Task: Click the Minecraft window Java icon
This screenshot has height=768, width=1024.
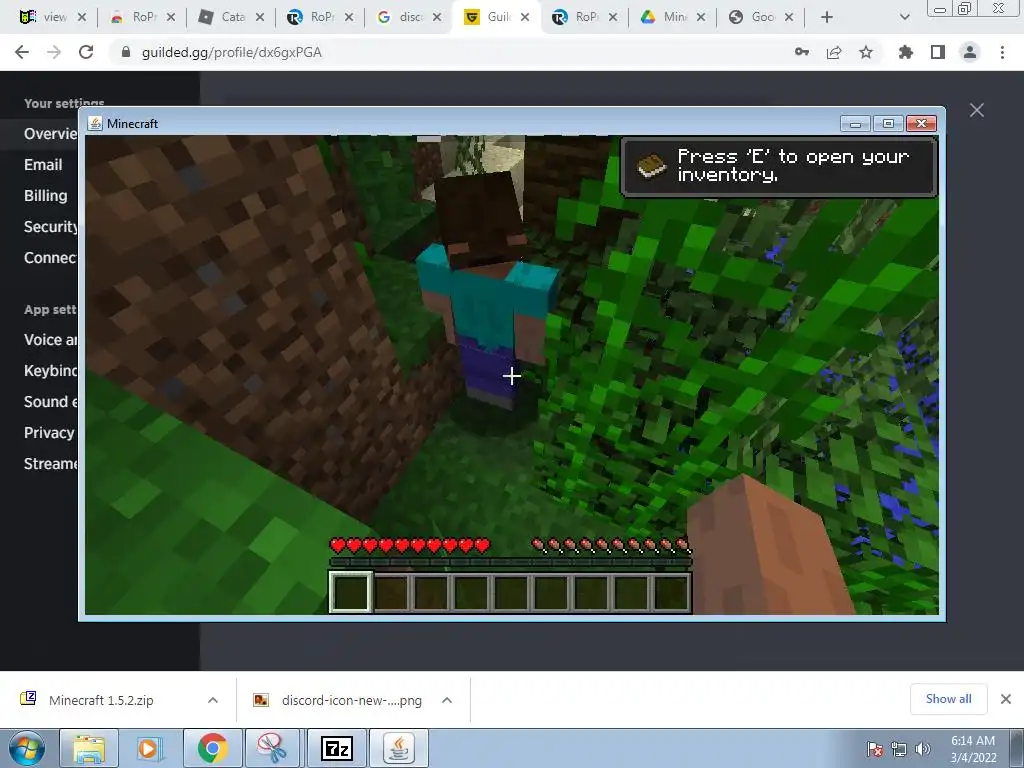Action: 95,123
